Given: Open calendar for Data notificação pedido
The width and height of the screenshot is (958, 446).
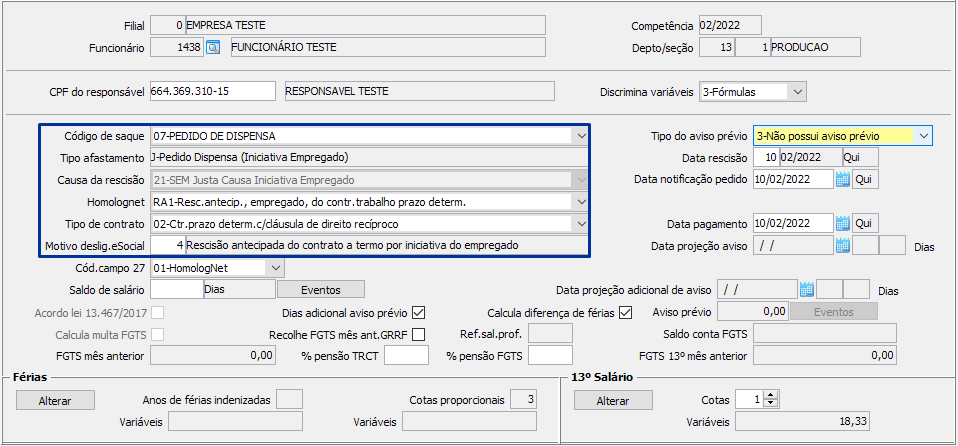Looking at the screenshot, I should tap(842, 179).
